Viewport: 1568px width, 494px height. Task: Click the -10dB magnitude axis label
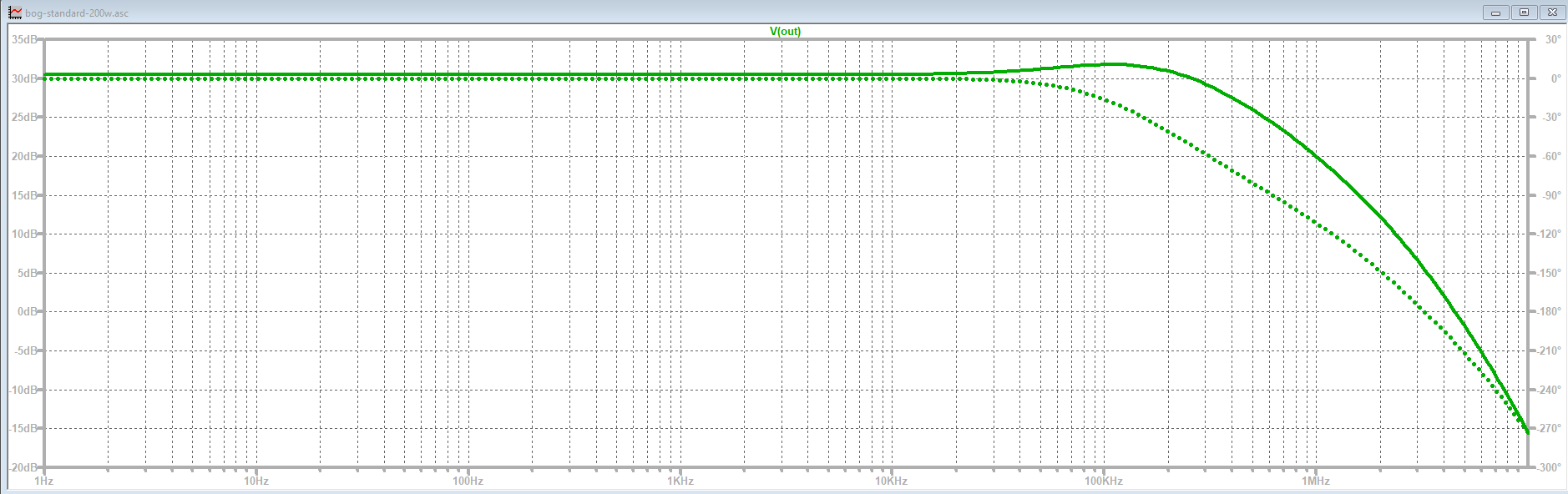[24, 390]
